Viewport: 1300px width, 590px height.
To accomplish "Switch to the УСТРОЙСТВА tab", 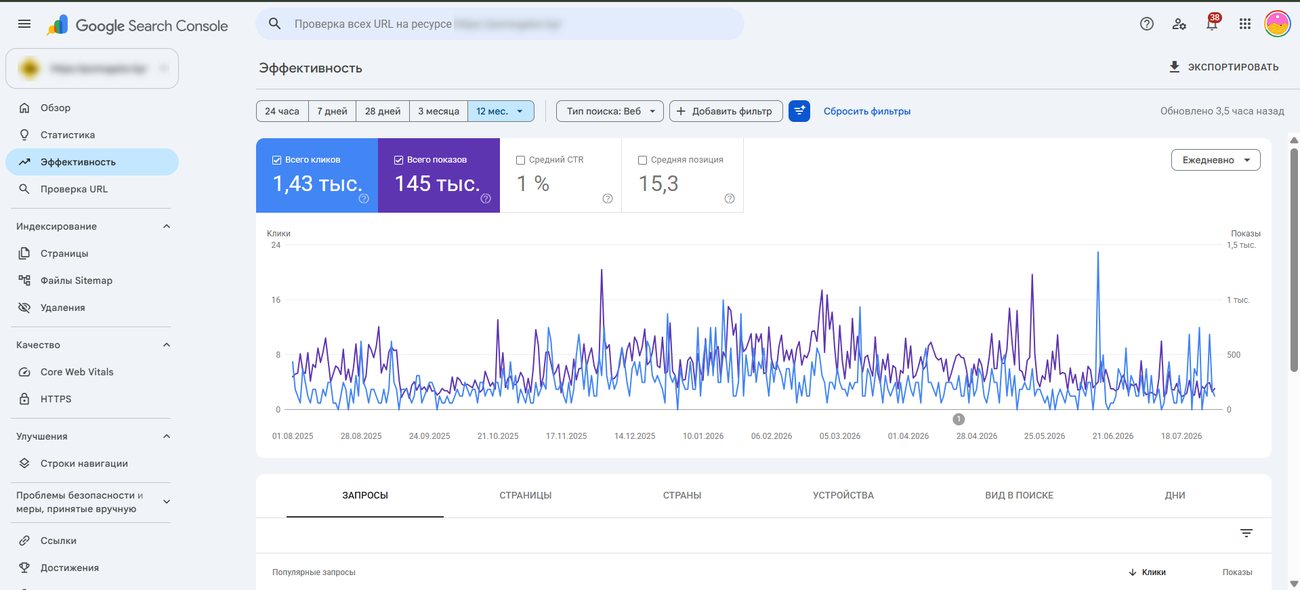I will [x=843, y=495].
